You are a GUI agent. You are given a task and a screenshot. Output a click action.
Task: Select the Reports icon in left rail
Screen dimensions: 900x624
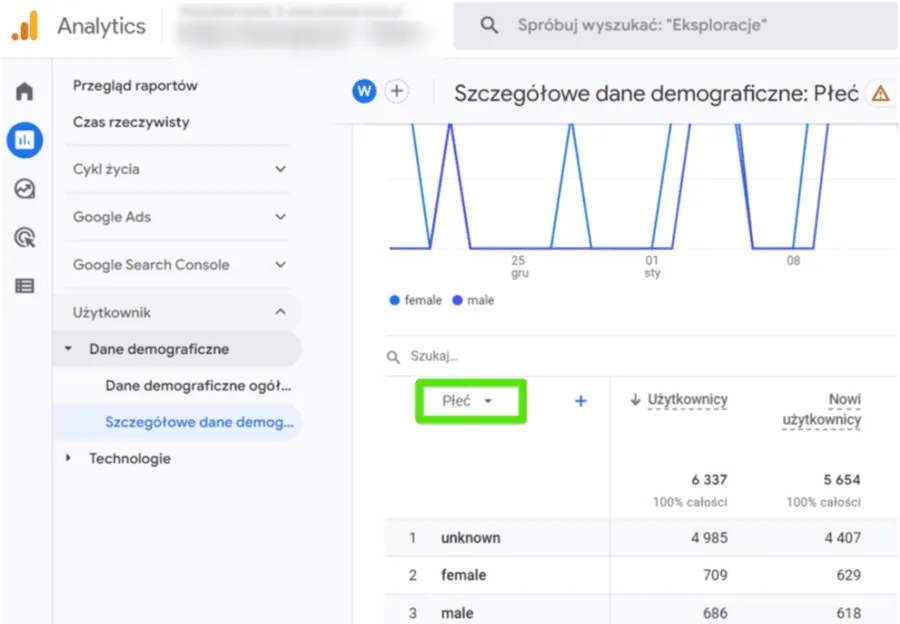pos(25,141)
